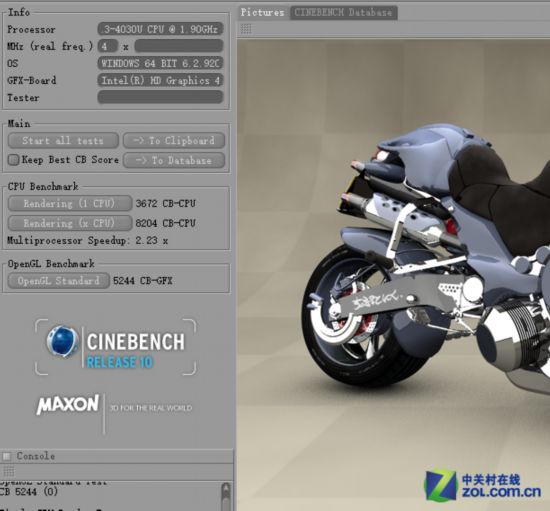Click the CINEBENCH globe logo icon
This screenshot has width=550, height=511.
tap(62, 342)
